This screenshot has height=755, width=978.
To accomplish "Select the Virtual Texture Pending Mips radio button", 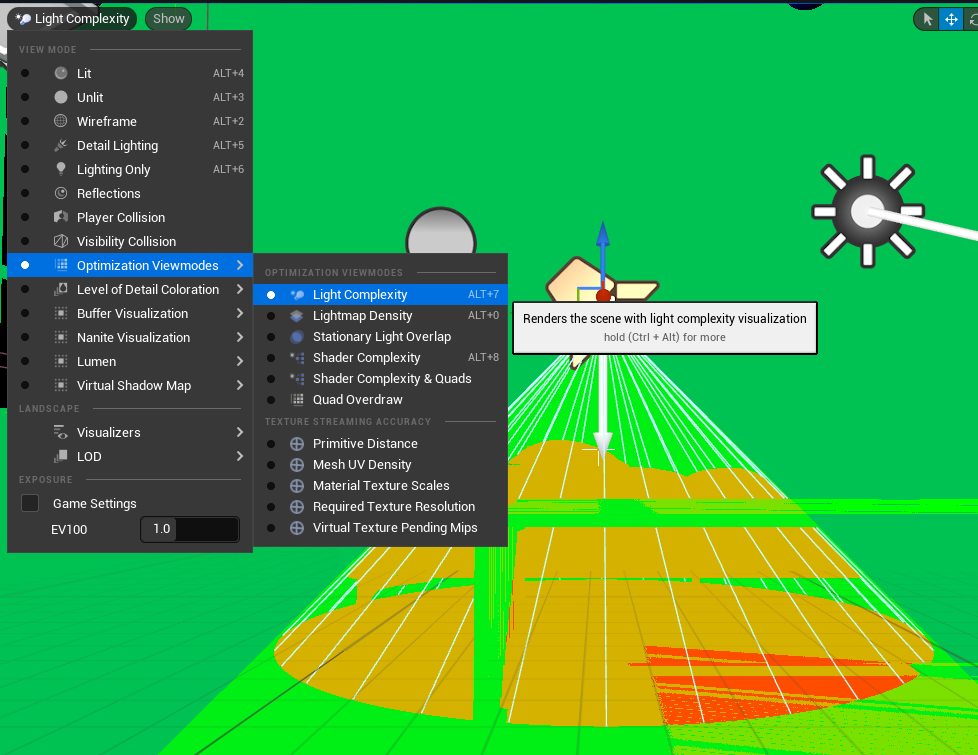I will pyautogui.click(x=271, y=528).
